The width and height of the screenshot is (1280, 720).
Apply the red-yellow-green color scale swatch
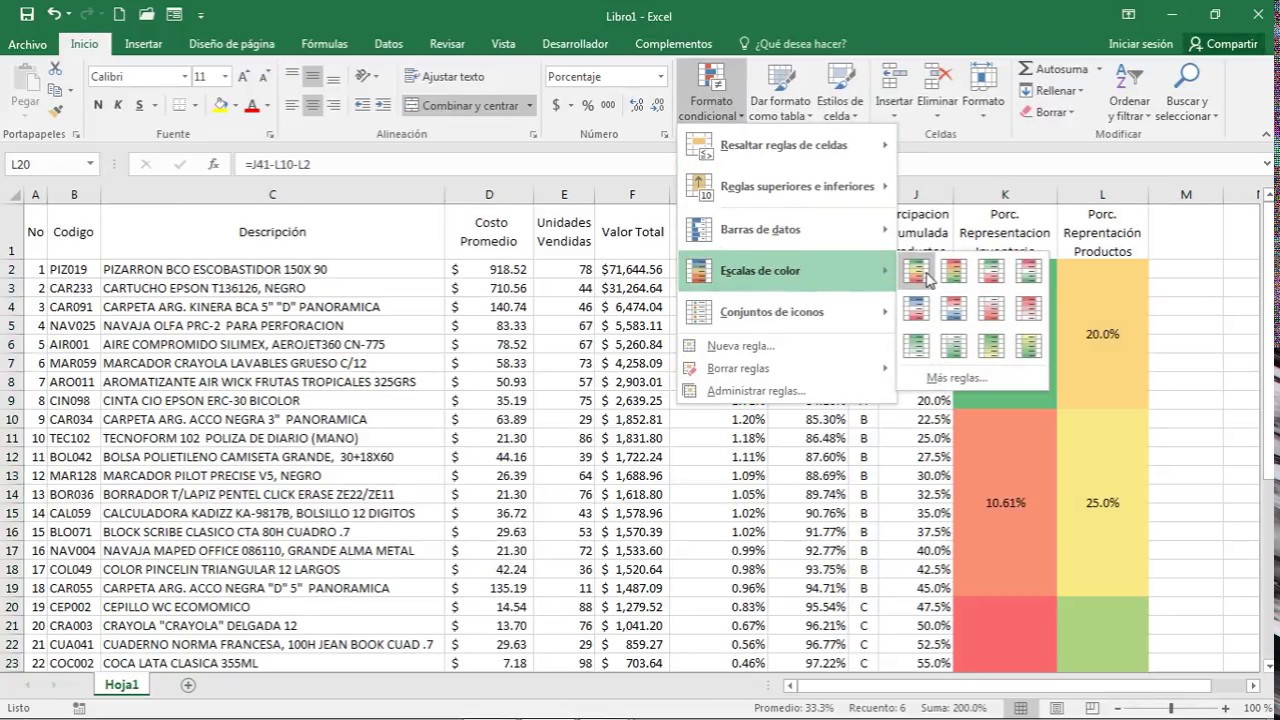(x=954, y=271)
